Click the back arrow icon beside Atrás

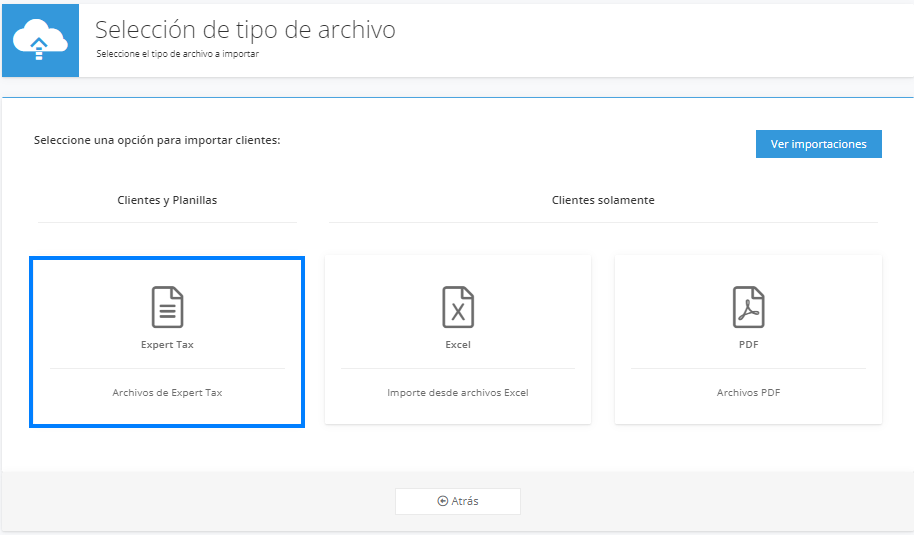coord(443,501)
